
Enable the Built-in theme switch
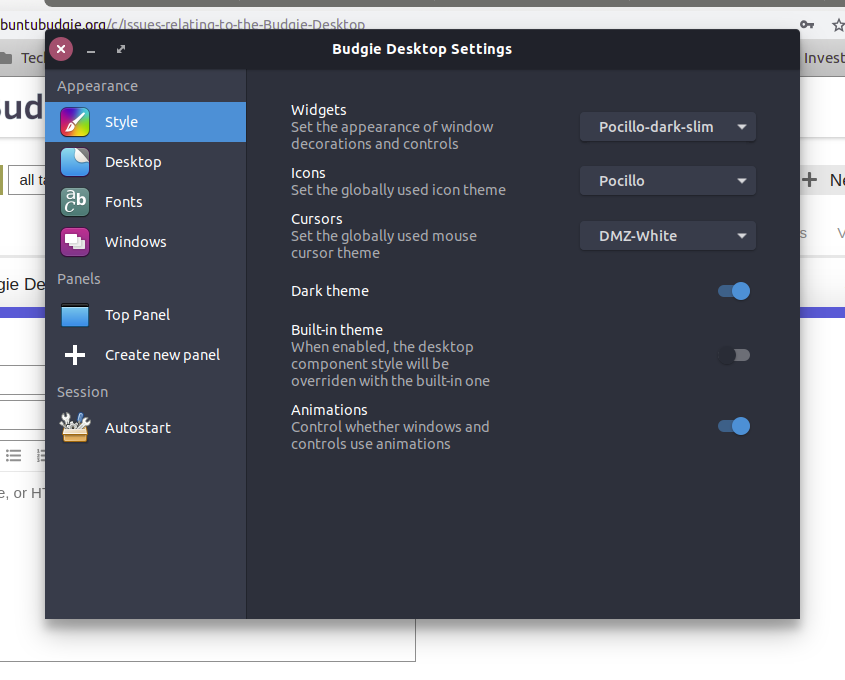(734, 355)
